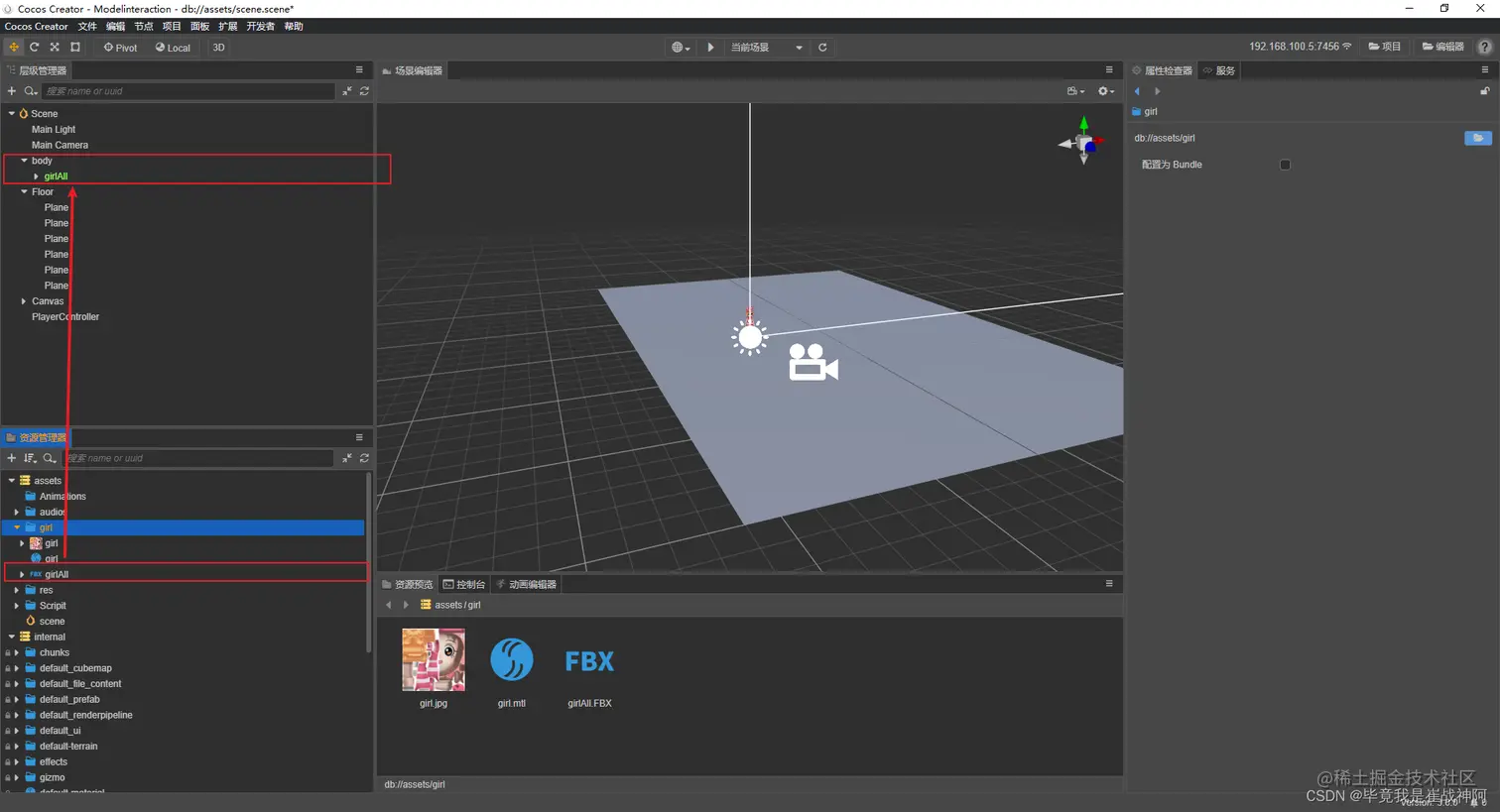Screen dimensions: 1500x812
Task: Collapse the body node
Action: click(24, 161)
